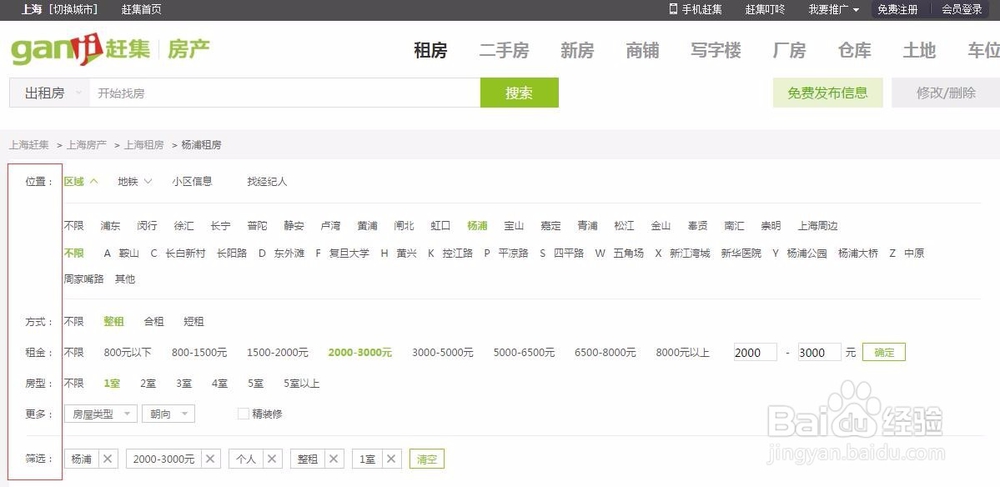Choose the 短租 rental method
Screen dimensions: 1000x487
[194, 322]
